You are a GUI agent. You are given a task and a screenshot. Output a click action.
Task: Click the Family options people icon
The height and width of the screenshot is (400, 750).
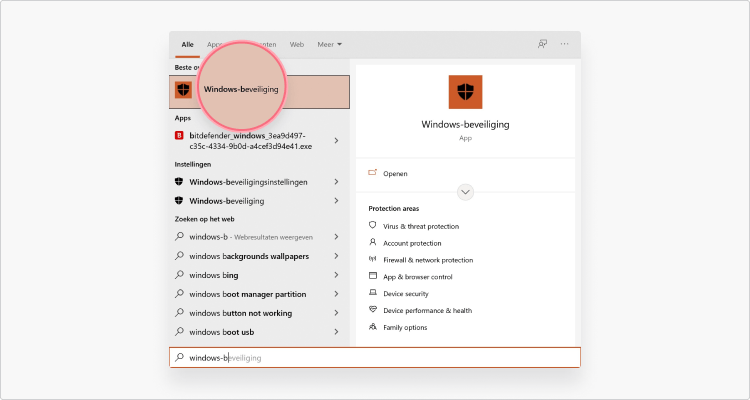tap(373, 327)
